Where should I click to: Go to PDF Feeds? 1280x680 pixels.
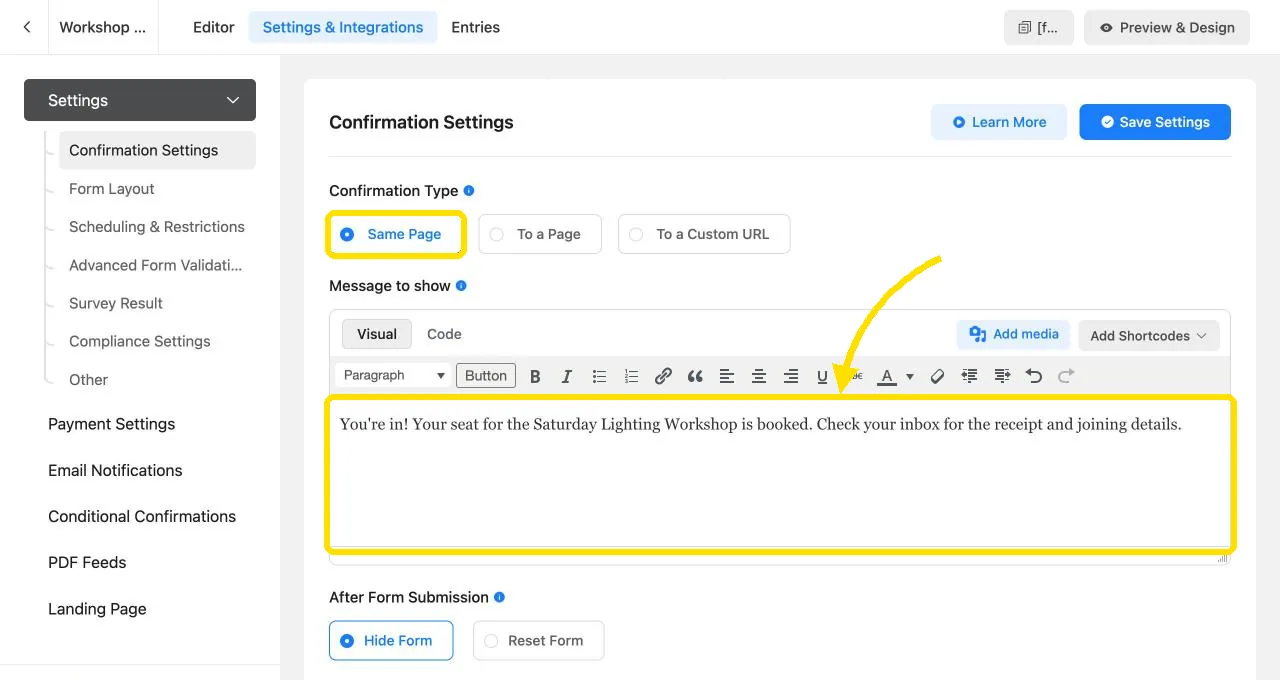87,562
